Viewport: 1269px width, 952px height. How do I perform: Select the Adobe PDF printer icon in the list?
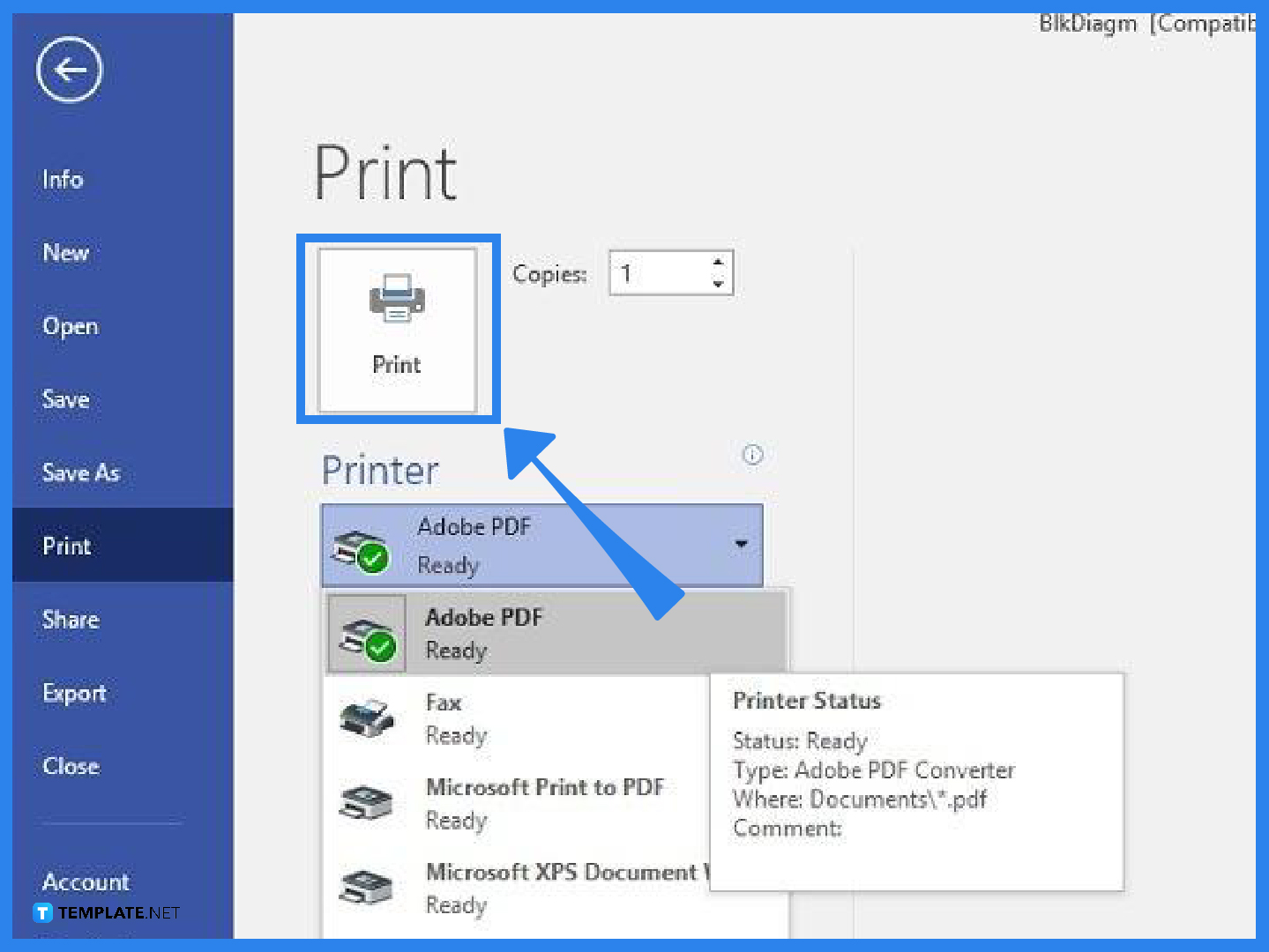pos(367,632)
